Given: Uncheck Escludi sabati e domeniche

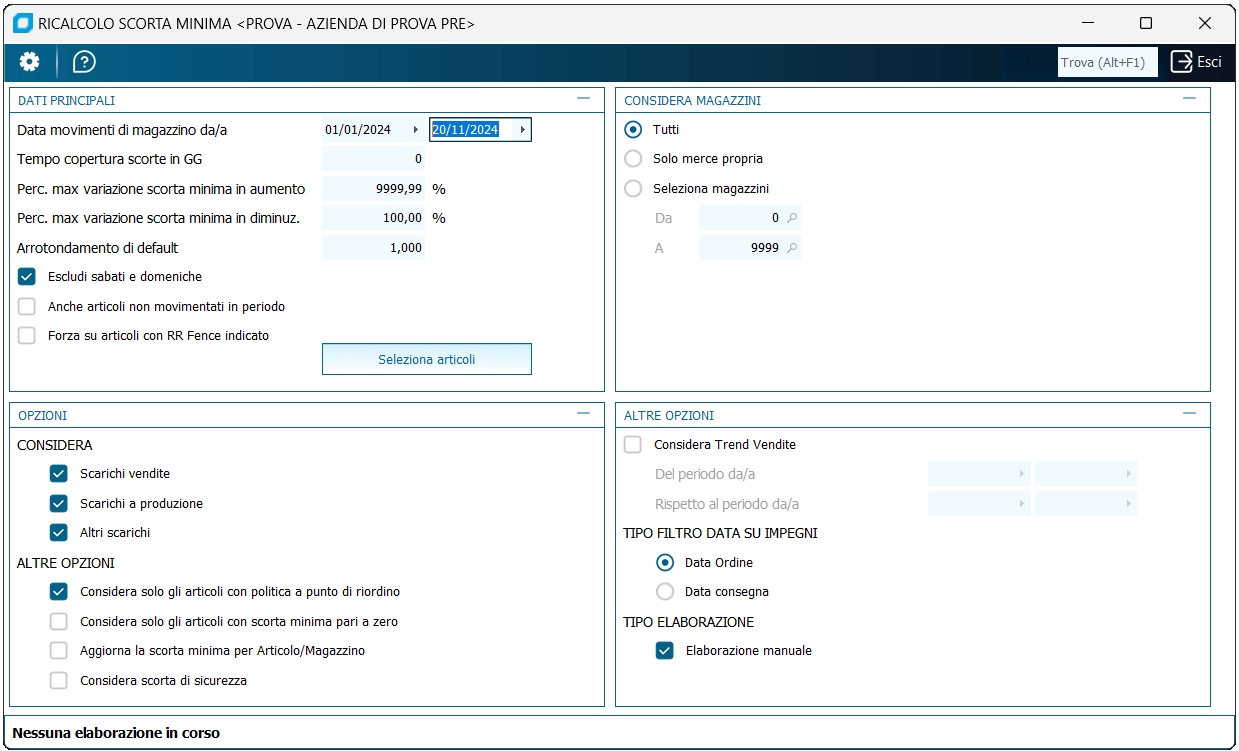Looking at the screenshot, I should pyautogui.click(x=27, y=277).
